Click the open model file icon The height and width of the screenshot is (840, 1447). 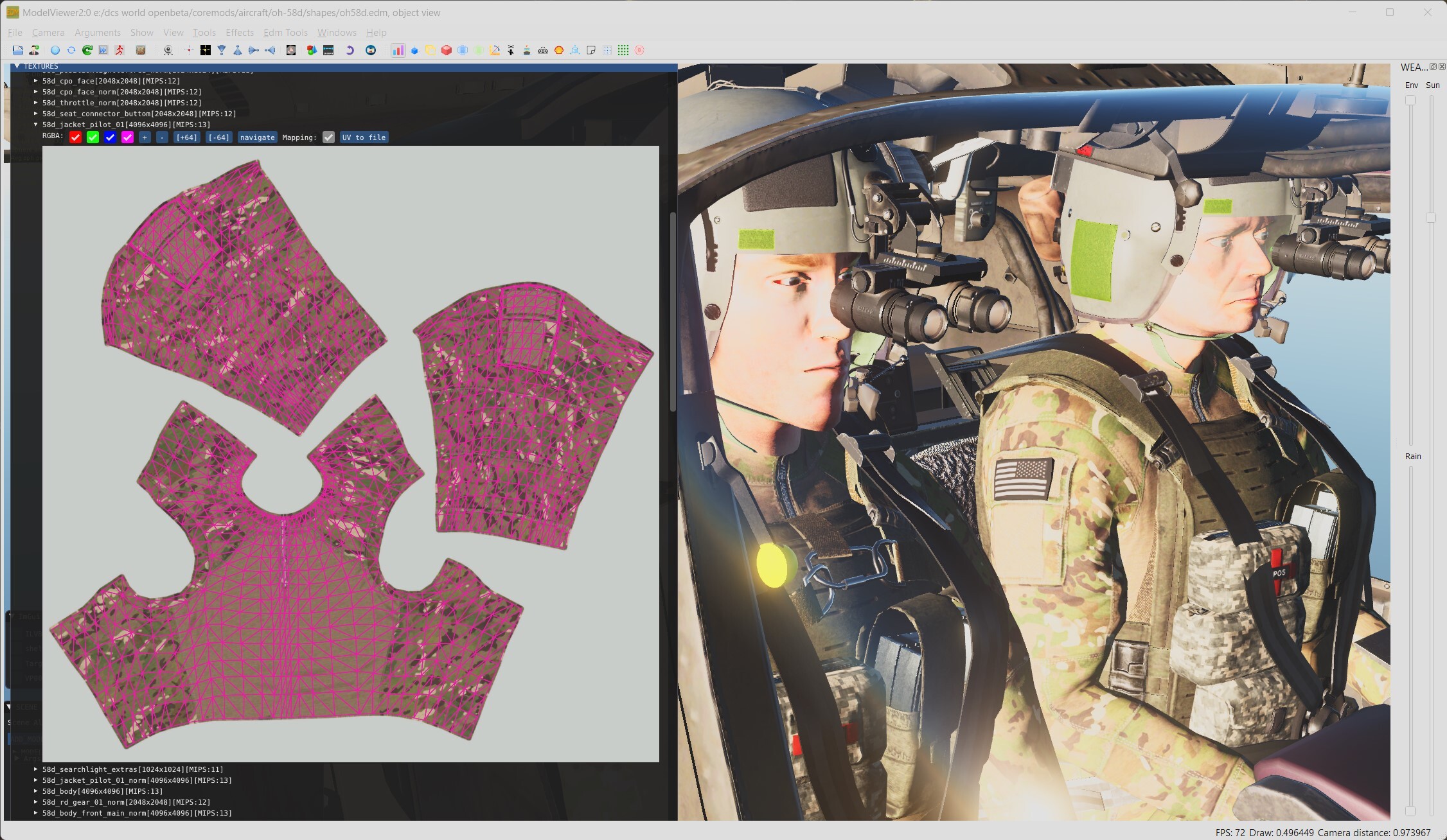[18, 50]
